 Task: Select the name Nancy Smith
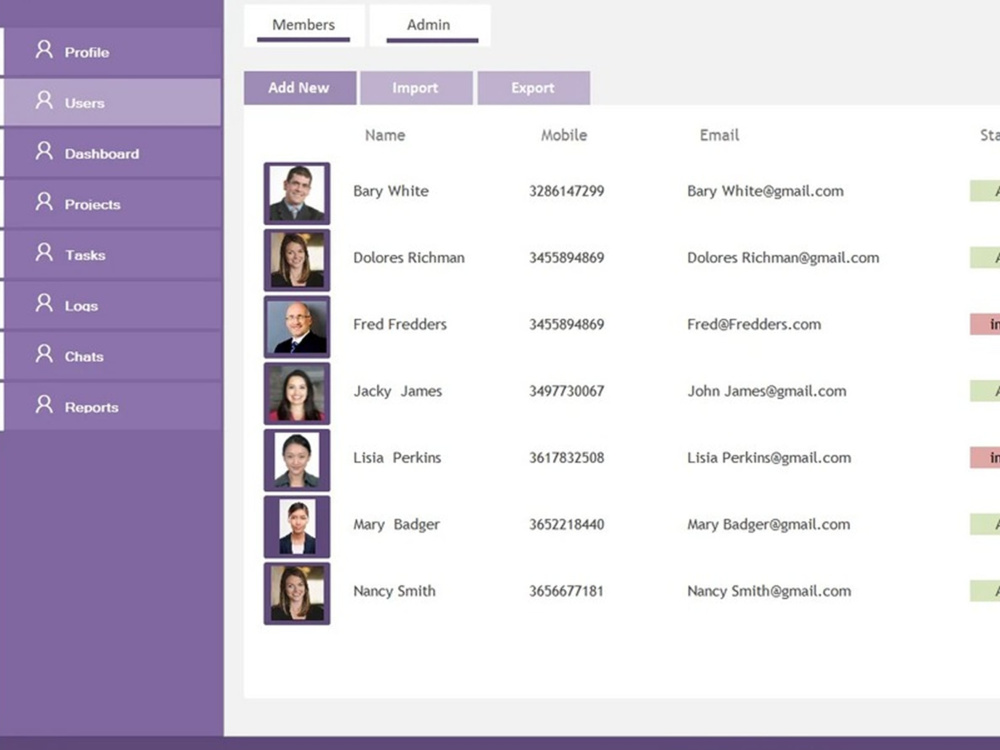coord(395,591)
